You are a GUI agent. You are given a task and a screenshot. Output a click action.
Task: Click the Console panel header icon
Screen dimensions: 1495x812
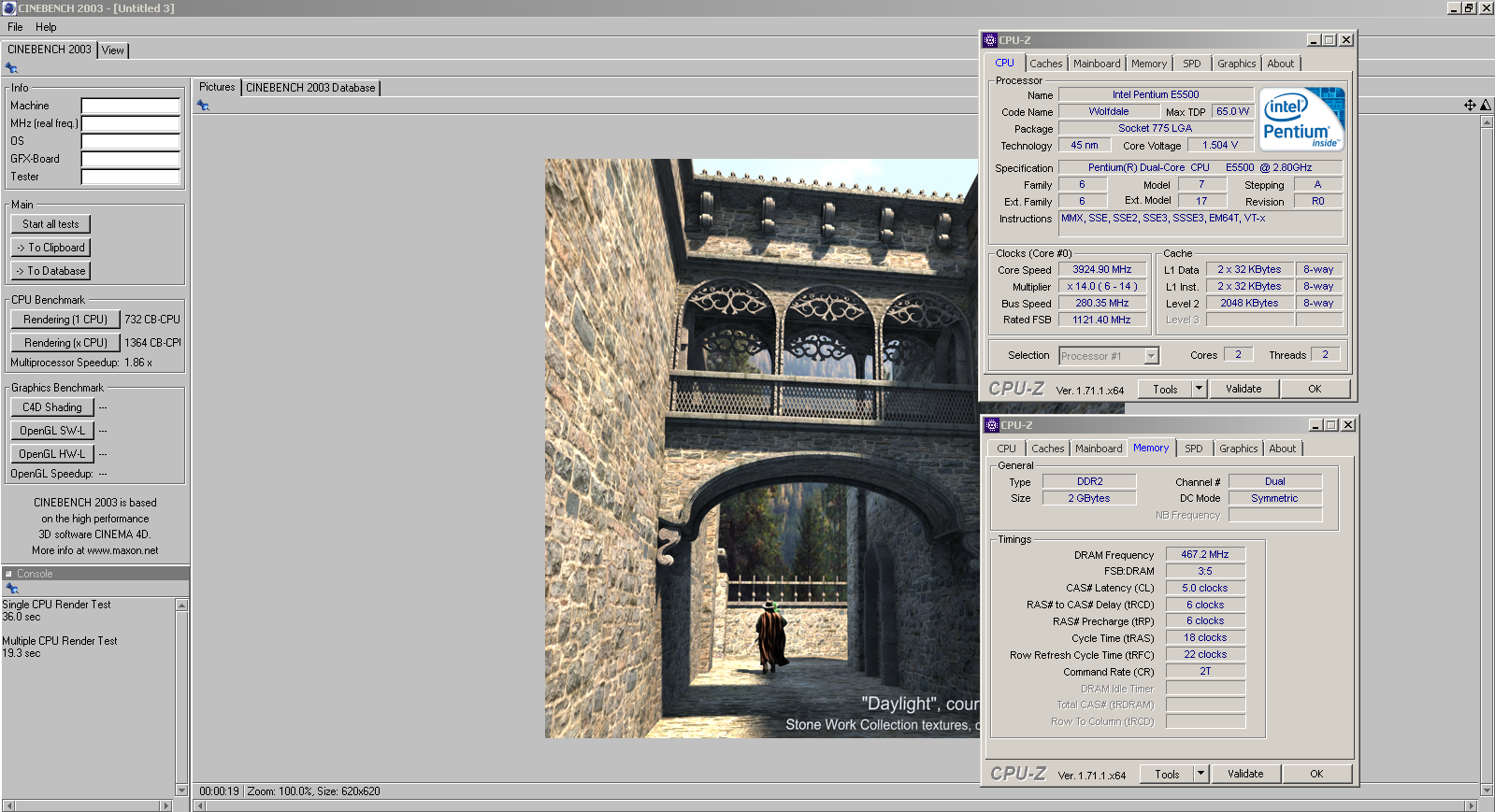pos(8,574)
